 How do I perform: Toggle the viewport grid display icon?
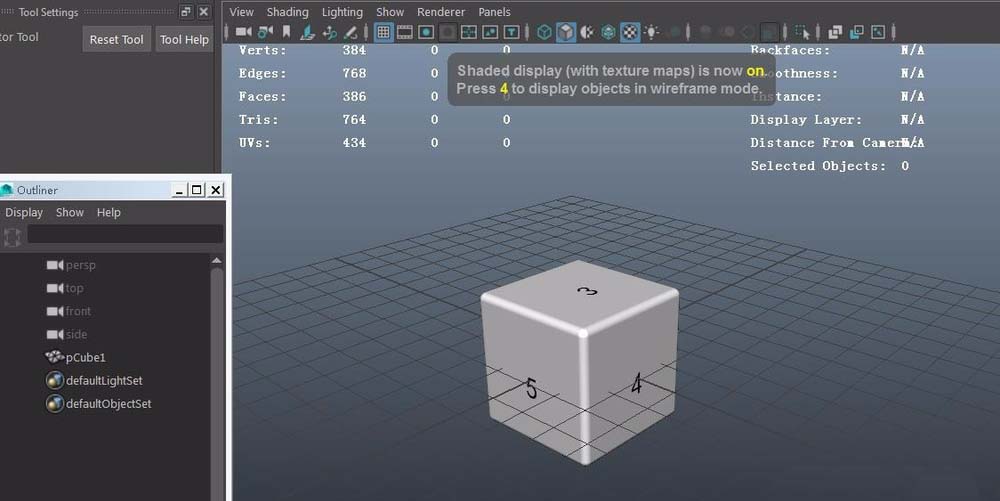pos(384,32)
